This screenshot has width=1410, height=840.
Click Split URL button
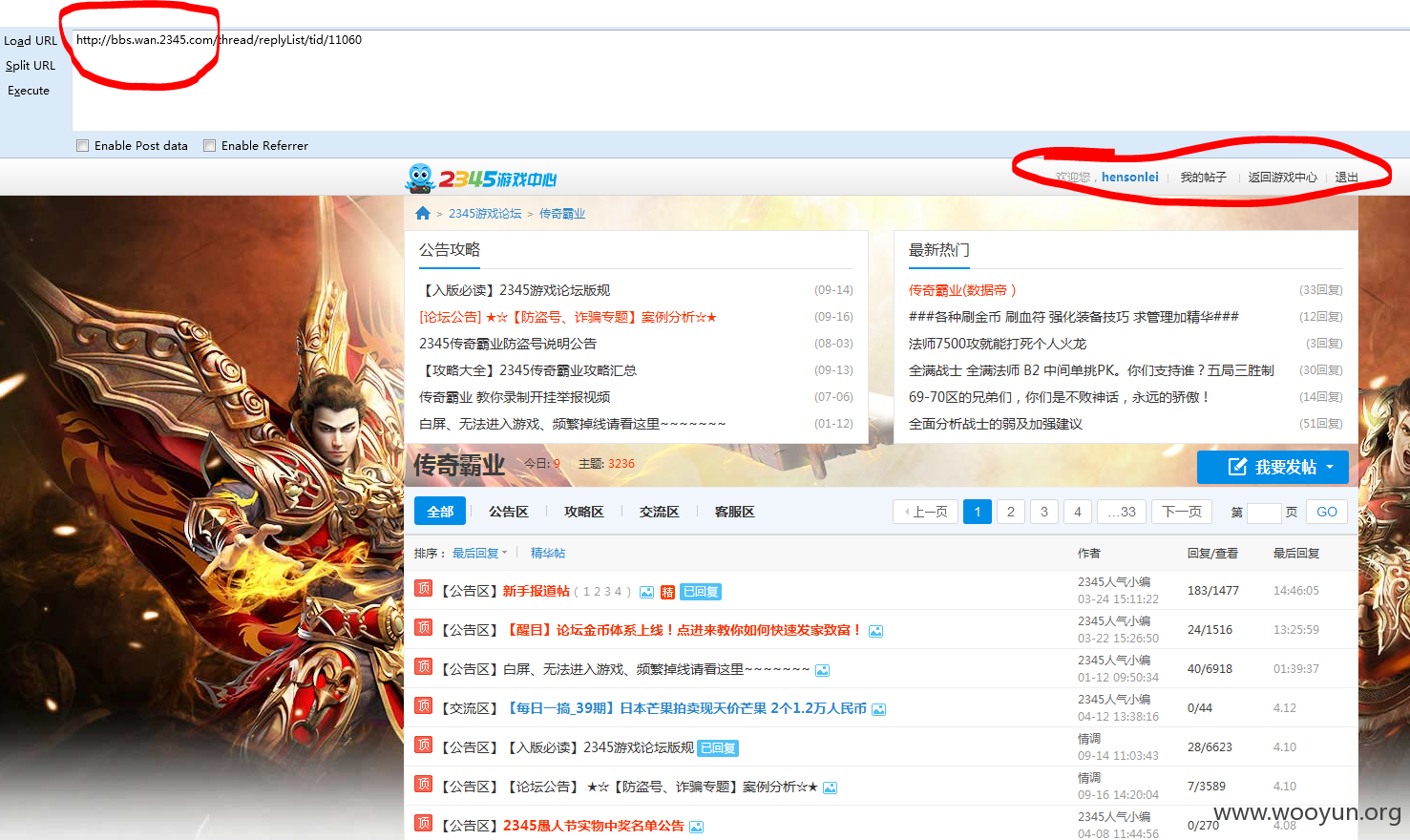click(x=30, y=66)
